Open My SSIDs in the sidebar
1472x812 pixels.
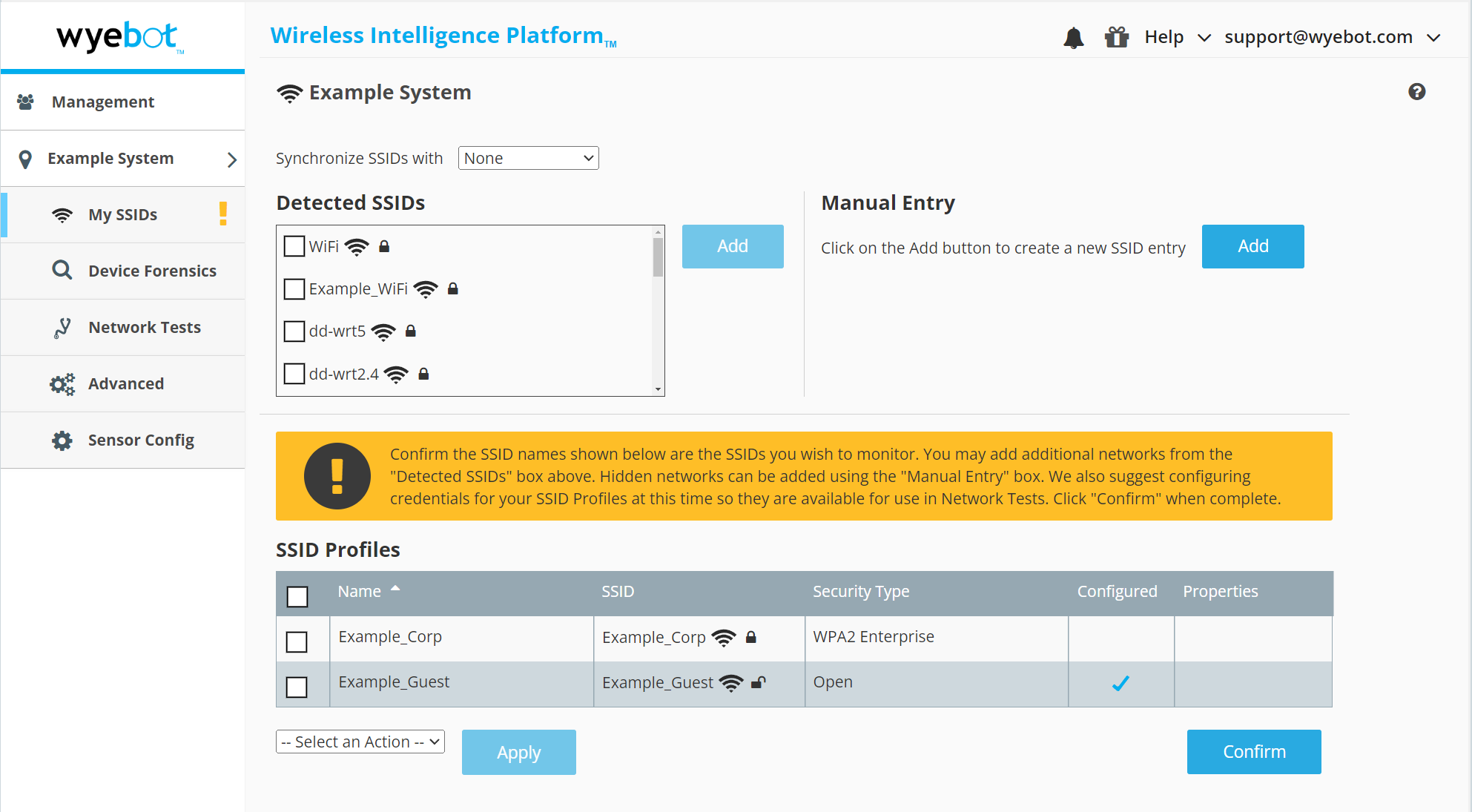(x=123, y=215)
